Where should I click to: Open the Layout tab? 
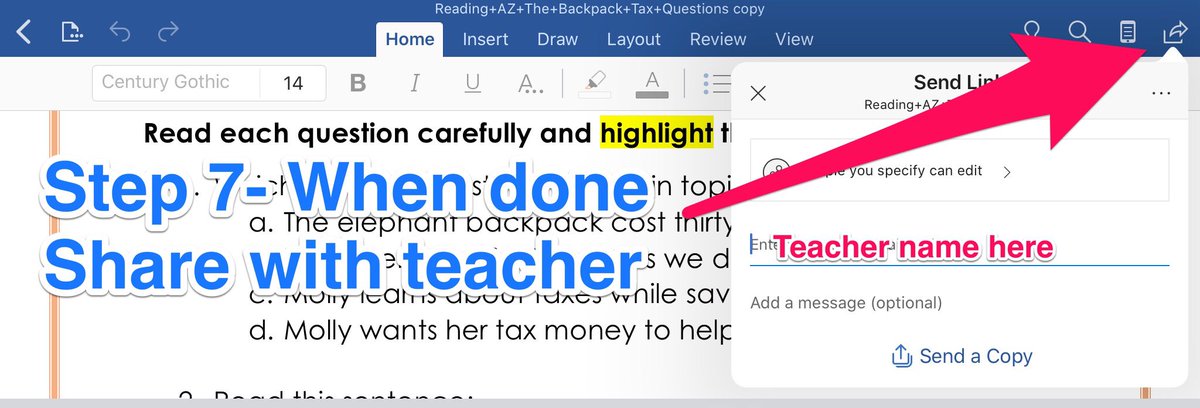pos(633,40)
